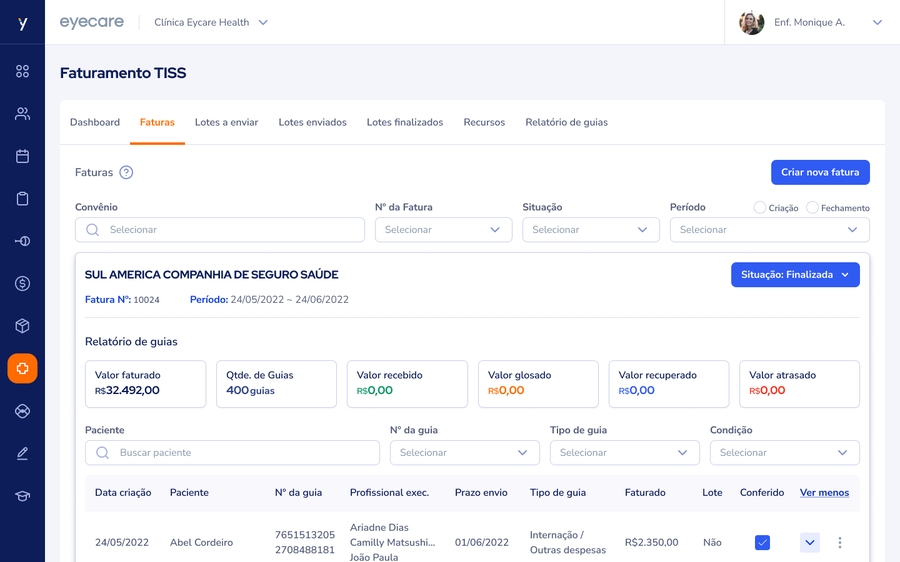This screenshot has width=900, height=562.
Task: Click the graduation cap icon in sidebar
Action: tap(22, 496)
